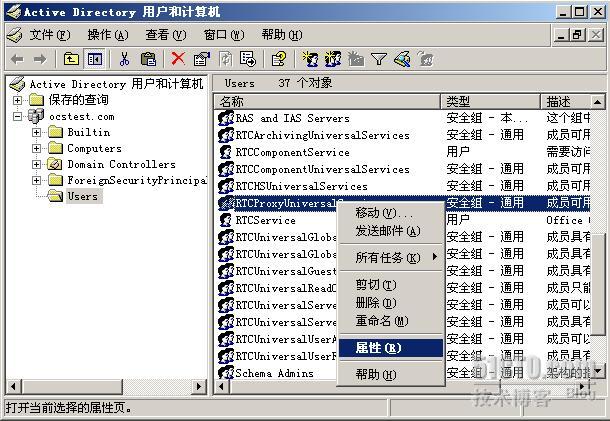Open filter options funnel icon
The width and height of the screenshot is (610, 421).
[x=379, y=59]
